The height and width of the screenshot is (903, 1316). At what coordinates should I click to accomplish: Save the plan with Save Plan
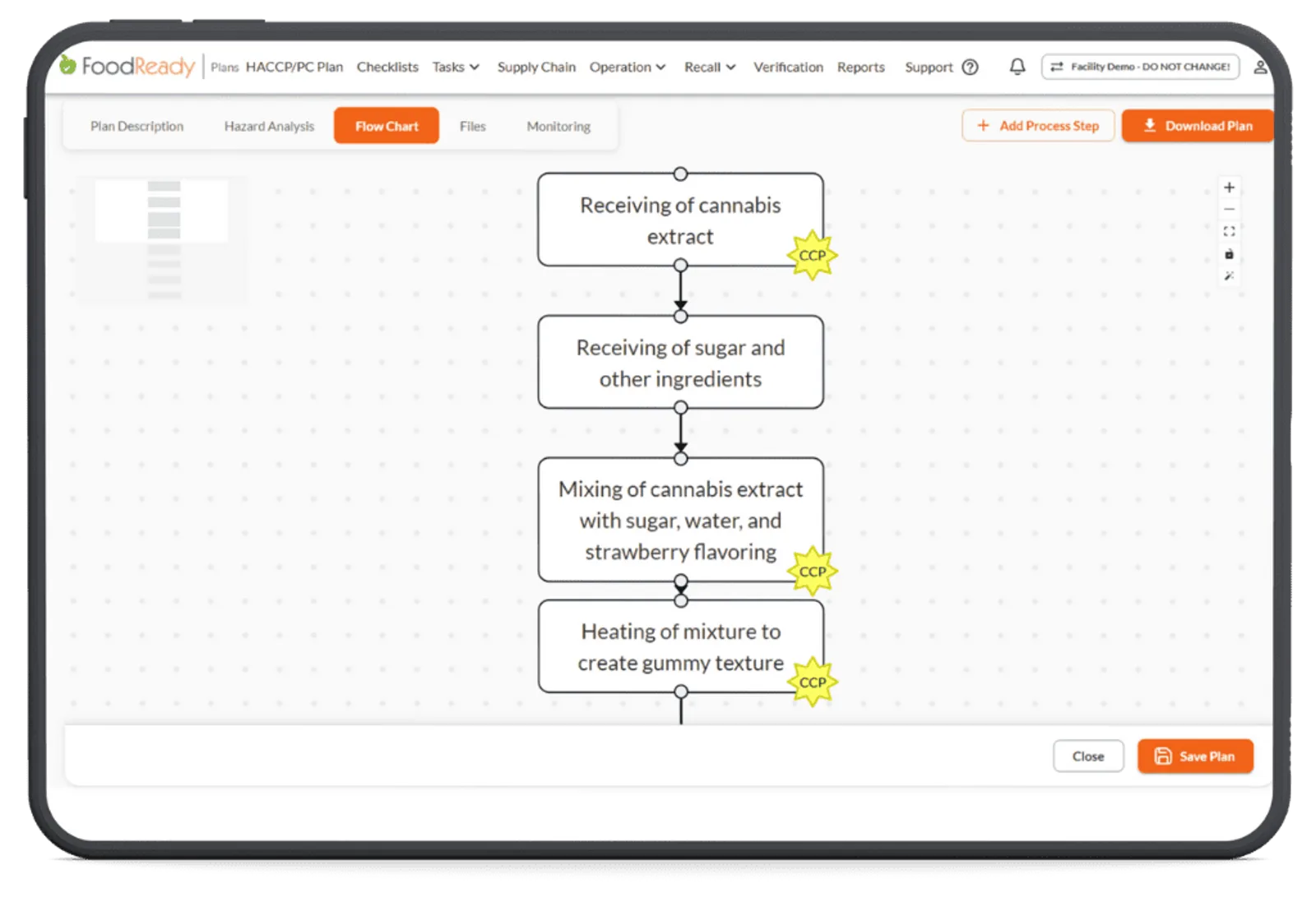click(x=1195, y=757)
